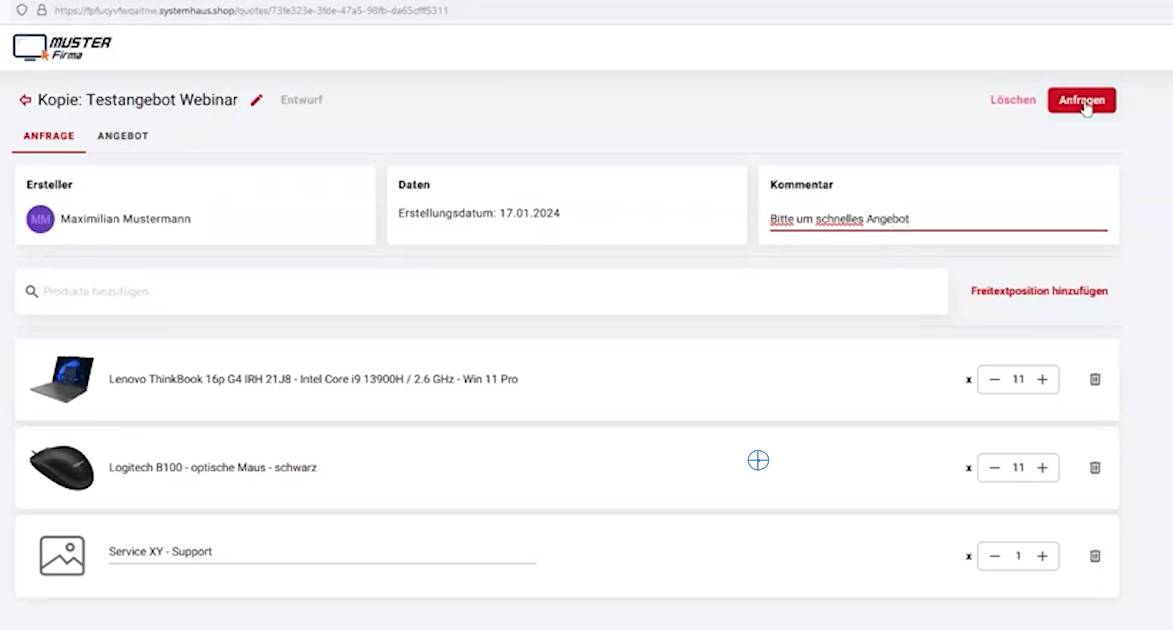
Task: Remove the Service XY - Support position
Action: [x=1095, y=556]
